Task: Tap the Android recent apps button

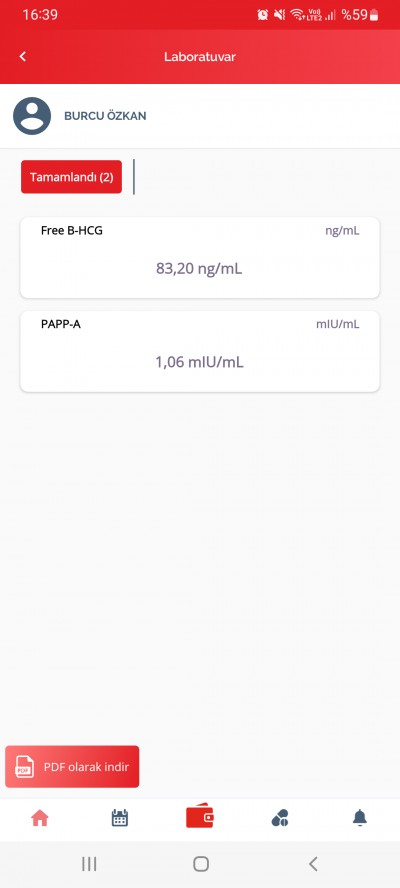Action: click(89, 864)
